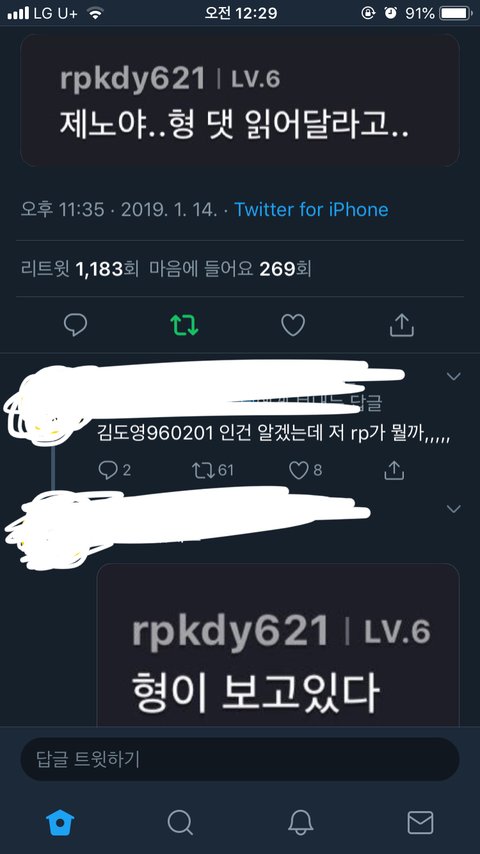Open the Notifications bell tab
This screenshot has height=854, width=480.
click(300, 822)
